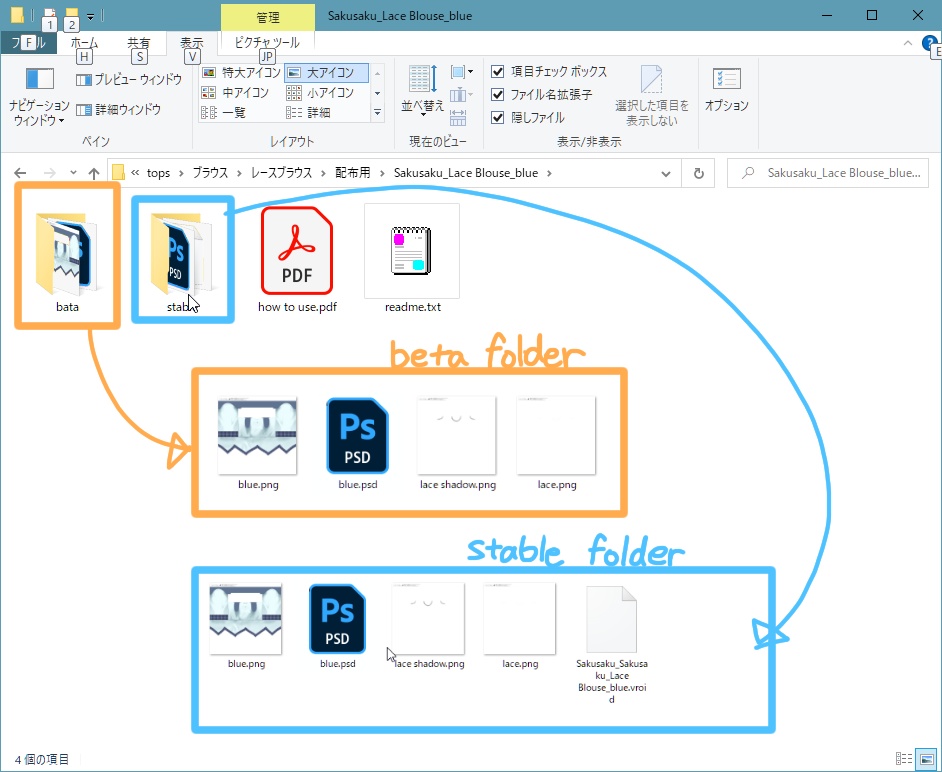This screenshot has height=772, width=942.
Task: Click the window folder icon in title bar
Action: 17,14
